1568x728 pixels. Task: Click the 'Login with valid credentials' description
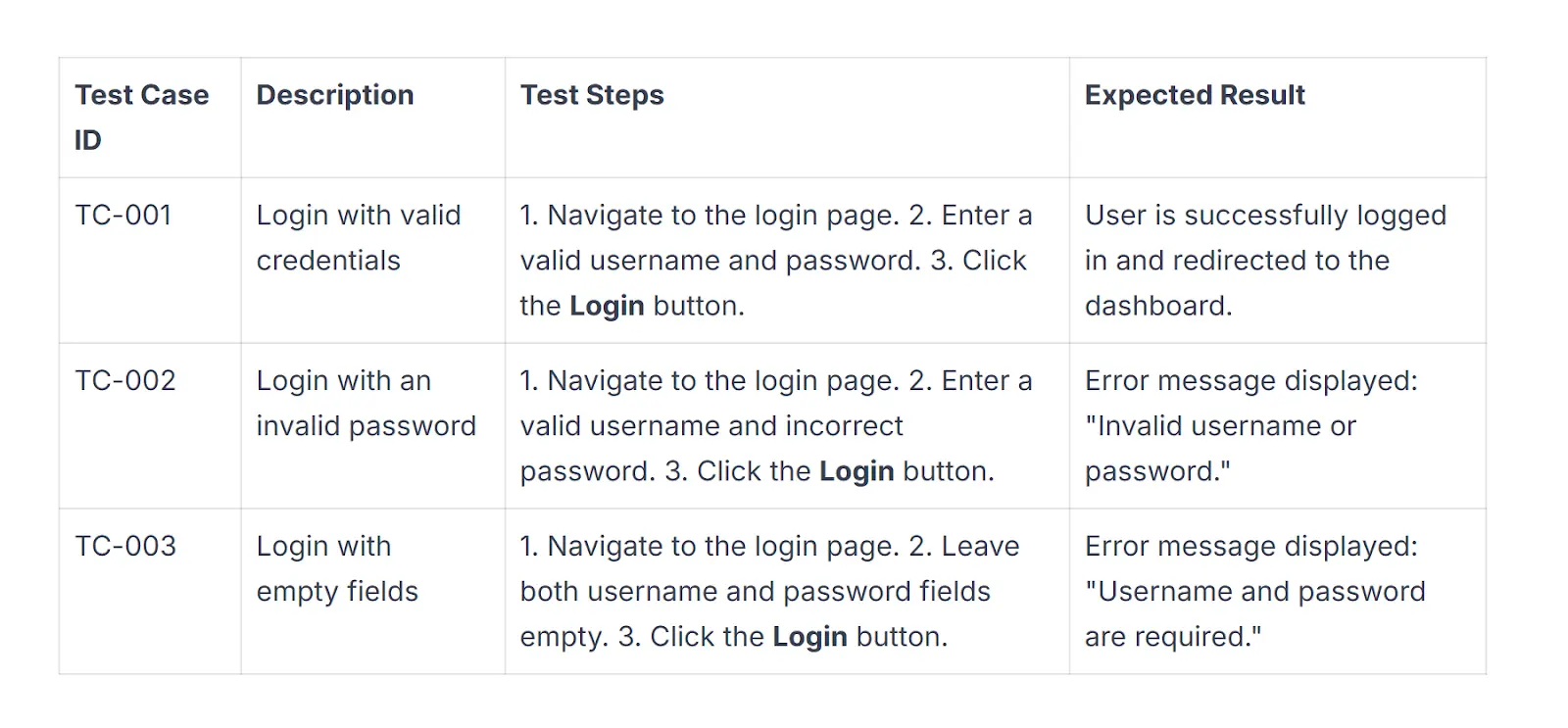click(x=358, y=238)
